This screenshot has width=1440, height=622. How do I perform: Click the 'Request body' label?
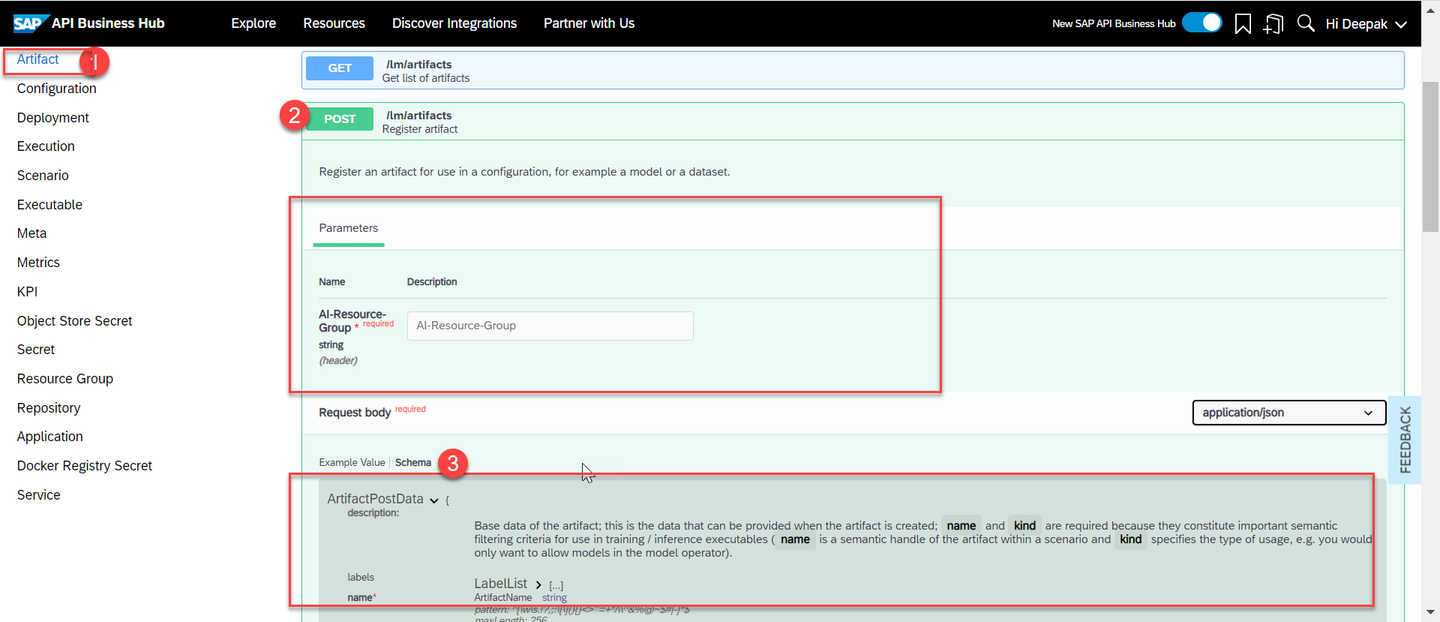pyautogui.click(x=355, y=412)
